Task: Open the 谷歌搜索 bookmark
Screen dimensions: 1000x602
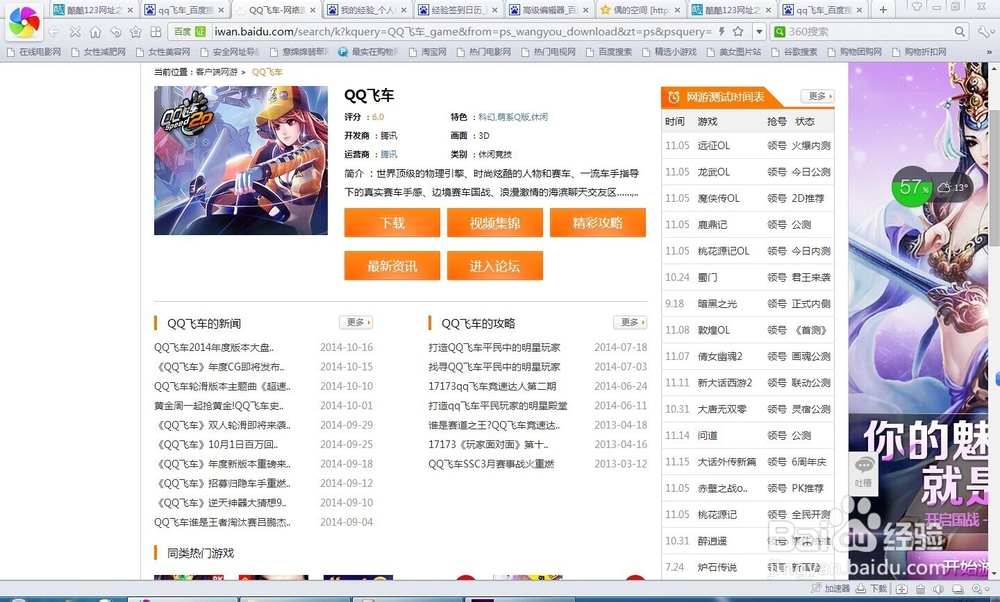Action: coord(794,52)
